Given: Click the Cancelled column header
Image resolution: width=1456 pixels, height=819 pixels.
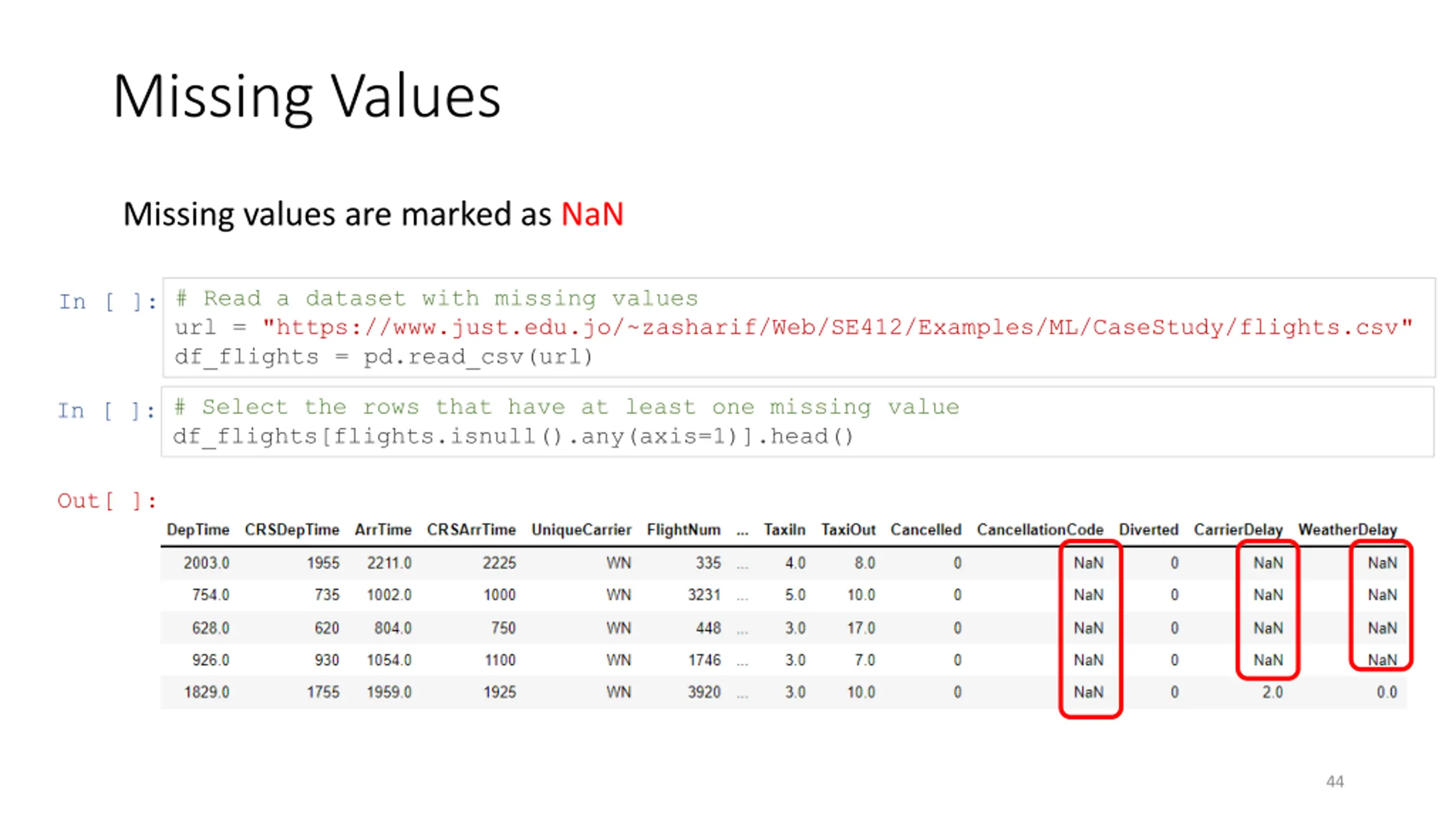Looking at the screenshot, I should pyautogui.click(x=926, y=530).
